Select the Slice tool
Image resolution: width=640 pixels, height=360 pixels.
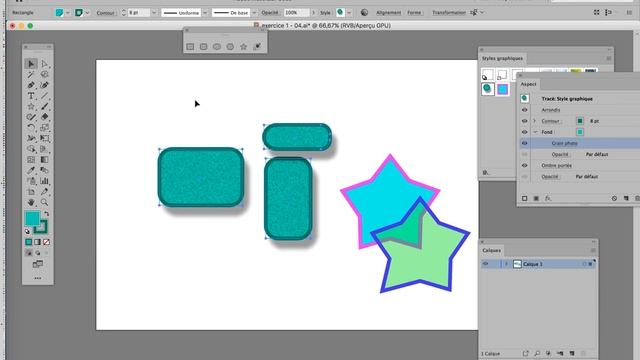(44, 191)
